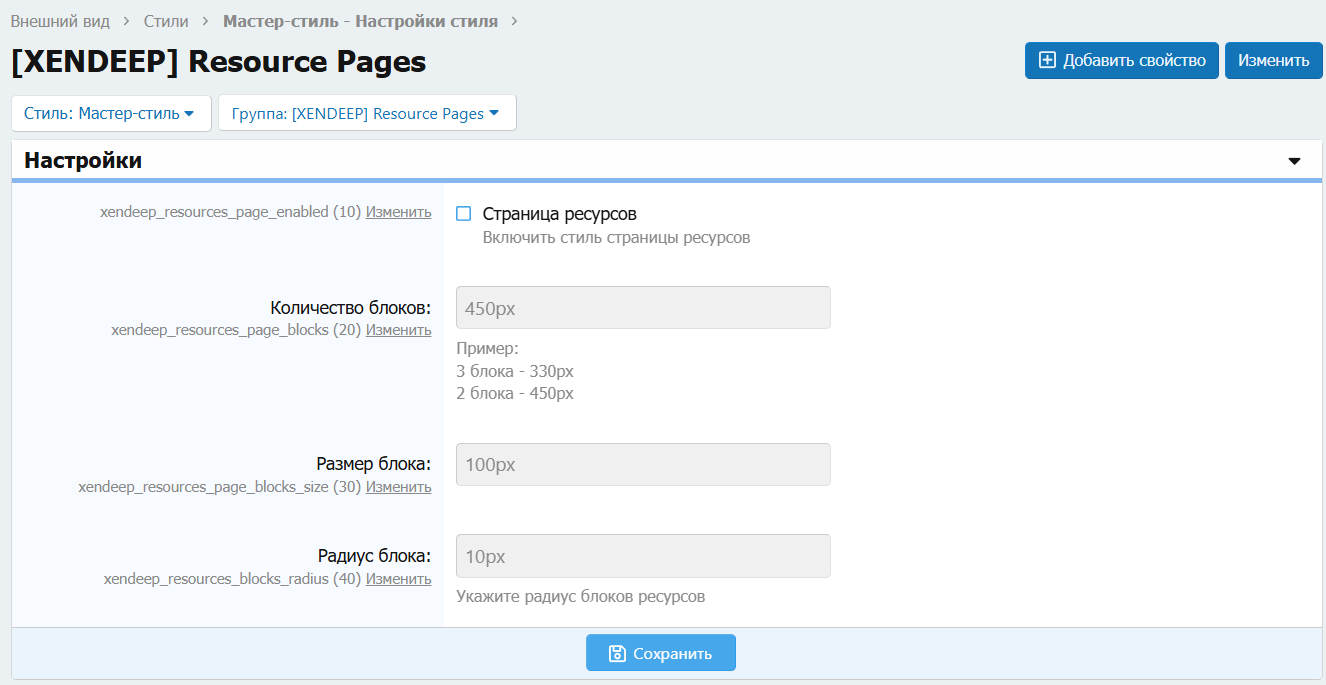The image size is (1326, 685).
Task: Collapse the Настройки section with the arrow
Action: pos(1294,161)
